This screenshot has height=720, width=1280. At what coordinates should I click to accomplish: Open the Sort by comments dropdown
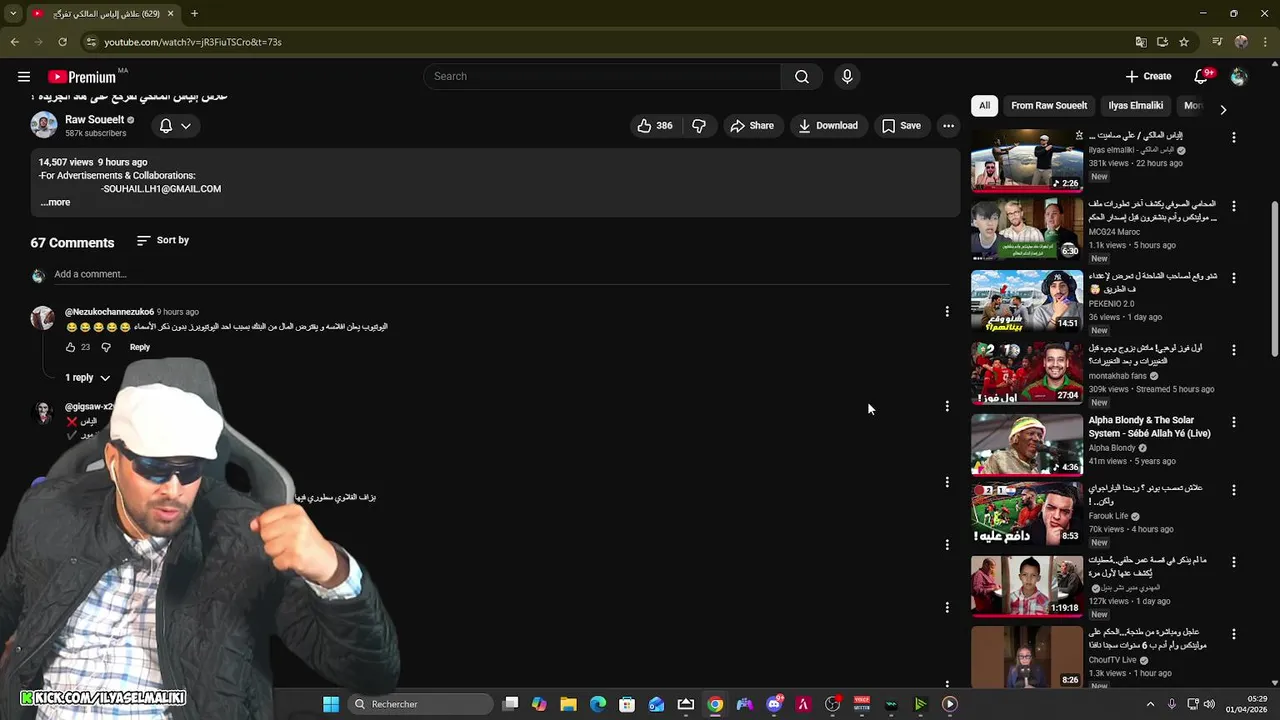pyautogui.click(x=162, y=240)
